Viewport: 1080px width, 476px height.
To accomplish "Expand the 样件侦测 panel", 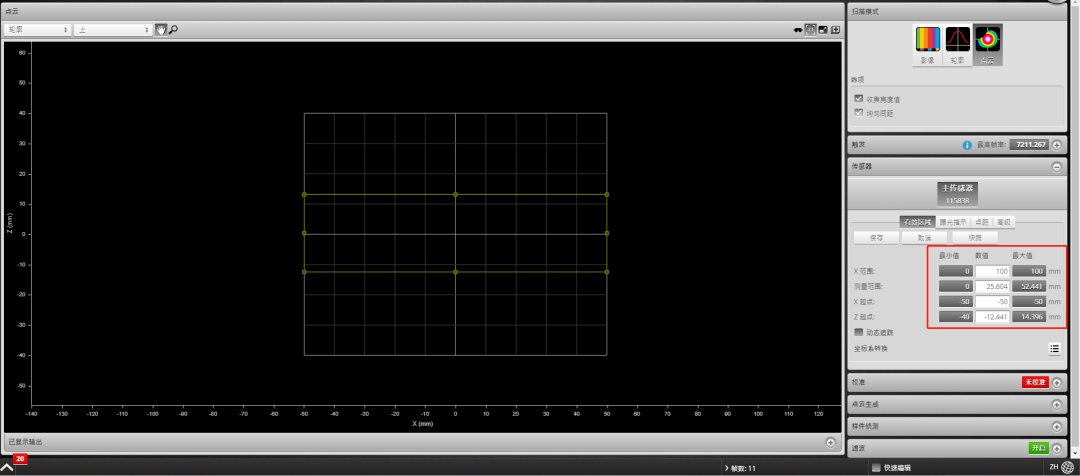I will tap(1057, 426).
